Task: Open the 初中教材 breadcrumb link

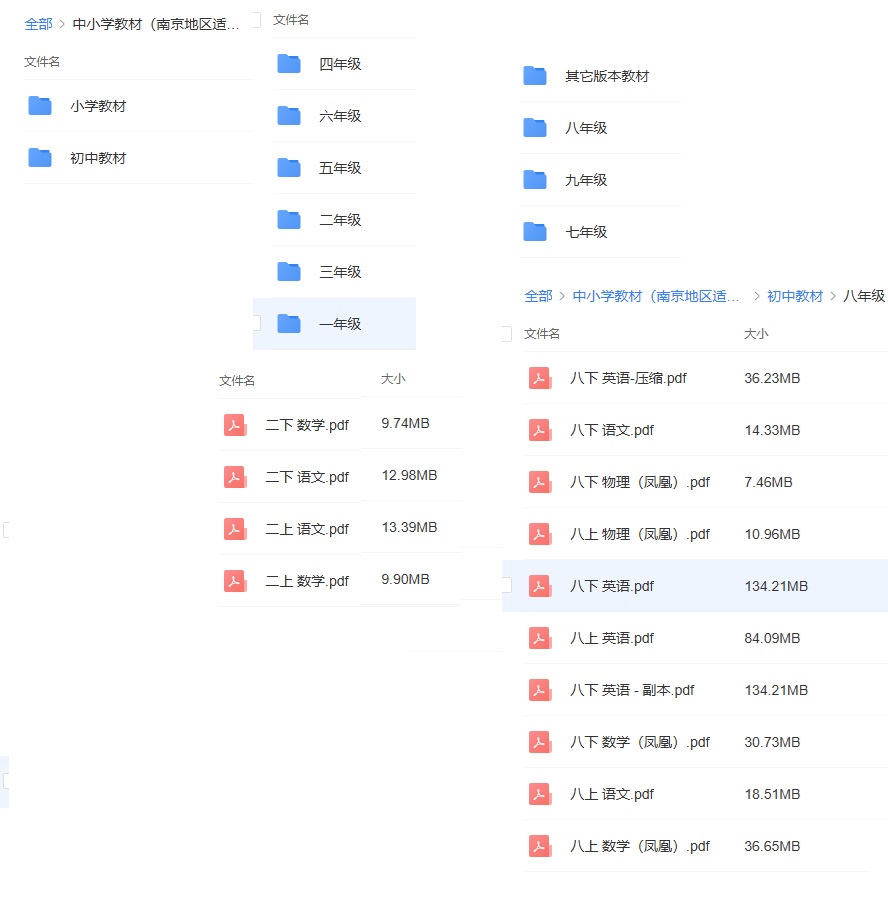Action: pos(795,297)
